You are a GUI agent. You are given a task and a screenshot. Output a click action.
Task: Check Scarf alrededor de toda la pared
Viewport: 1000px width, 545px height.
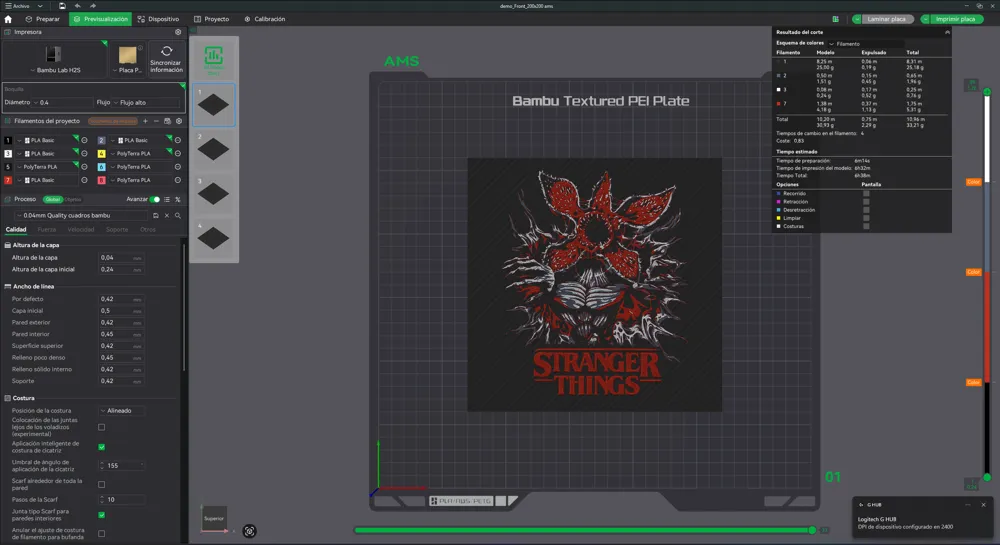pos(101,484)
